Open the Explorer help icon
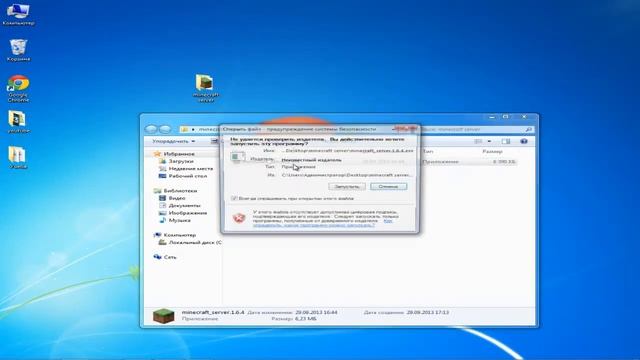The image size is (640, 360). coord(524,141)
